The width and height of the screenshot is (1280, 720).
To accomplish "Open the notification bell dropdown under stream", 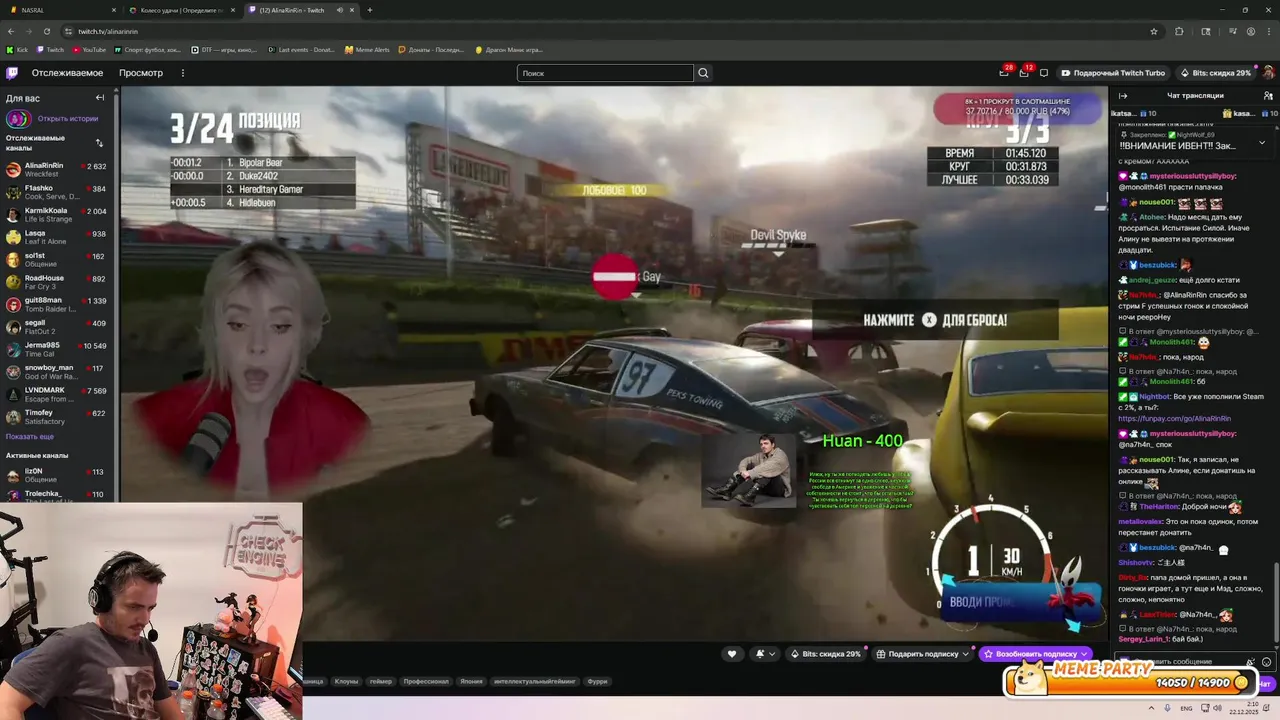I will click(765, 654).
